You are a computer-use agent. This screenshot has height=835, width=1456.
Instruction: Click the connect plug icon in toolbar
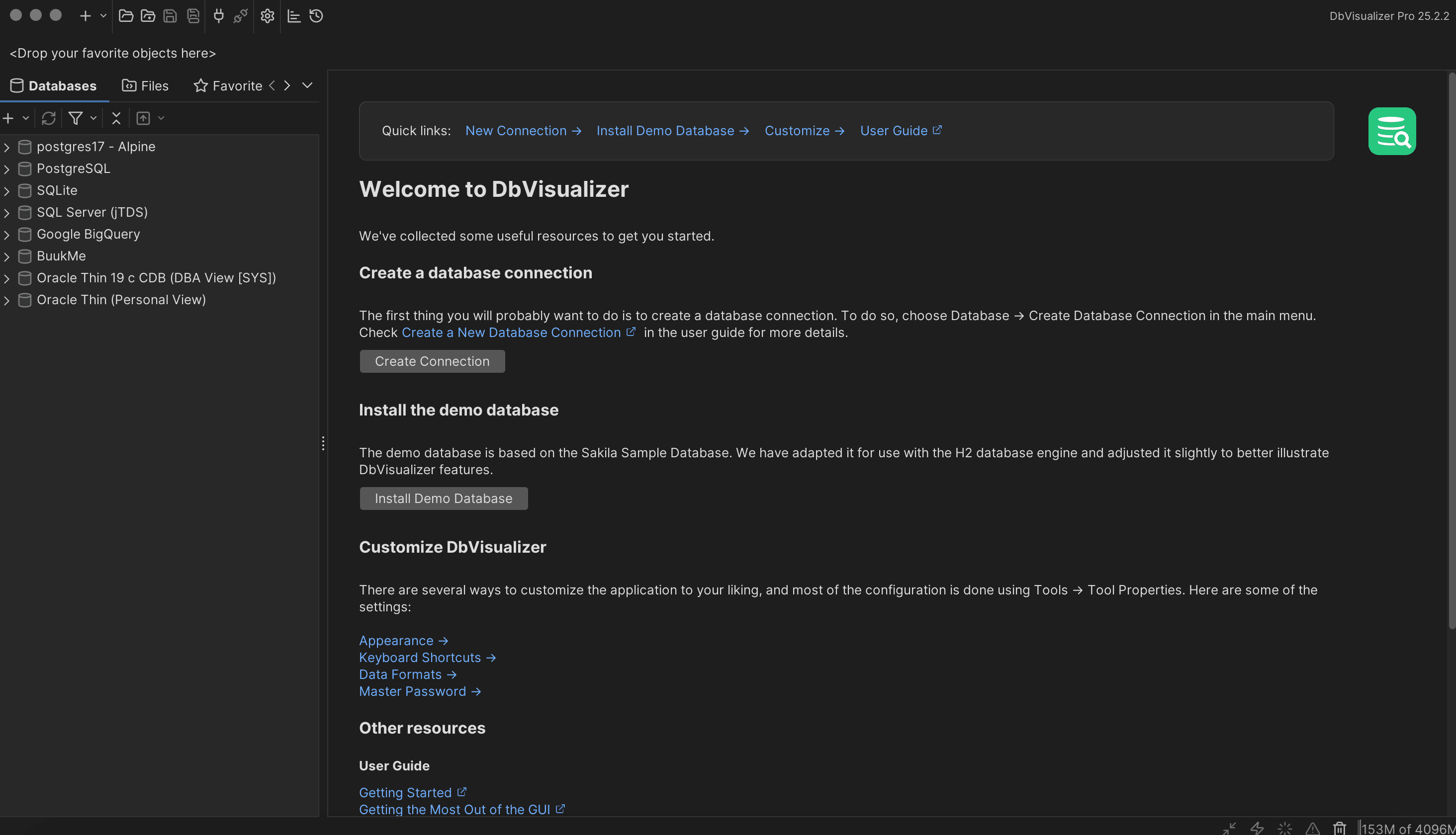(x=219, y=16)
